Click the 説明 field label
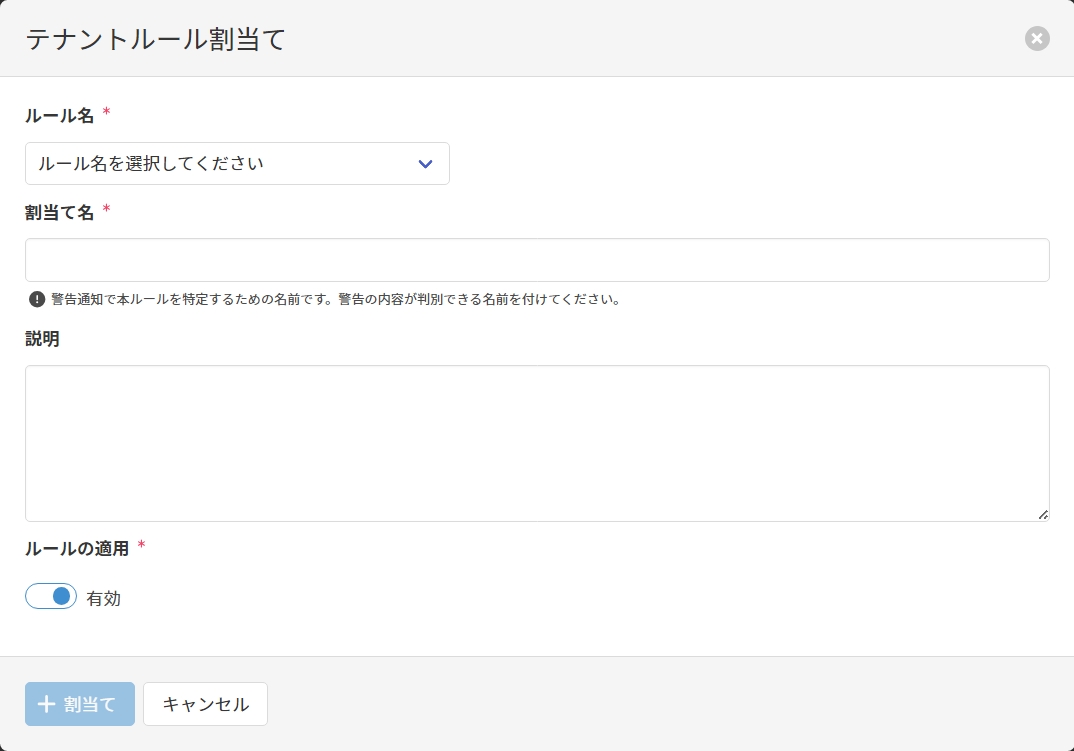1074x751 pixels. [42, 339]
